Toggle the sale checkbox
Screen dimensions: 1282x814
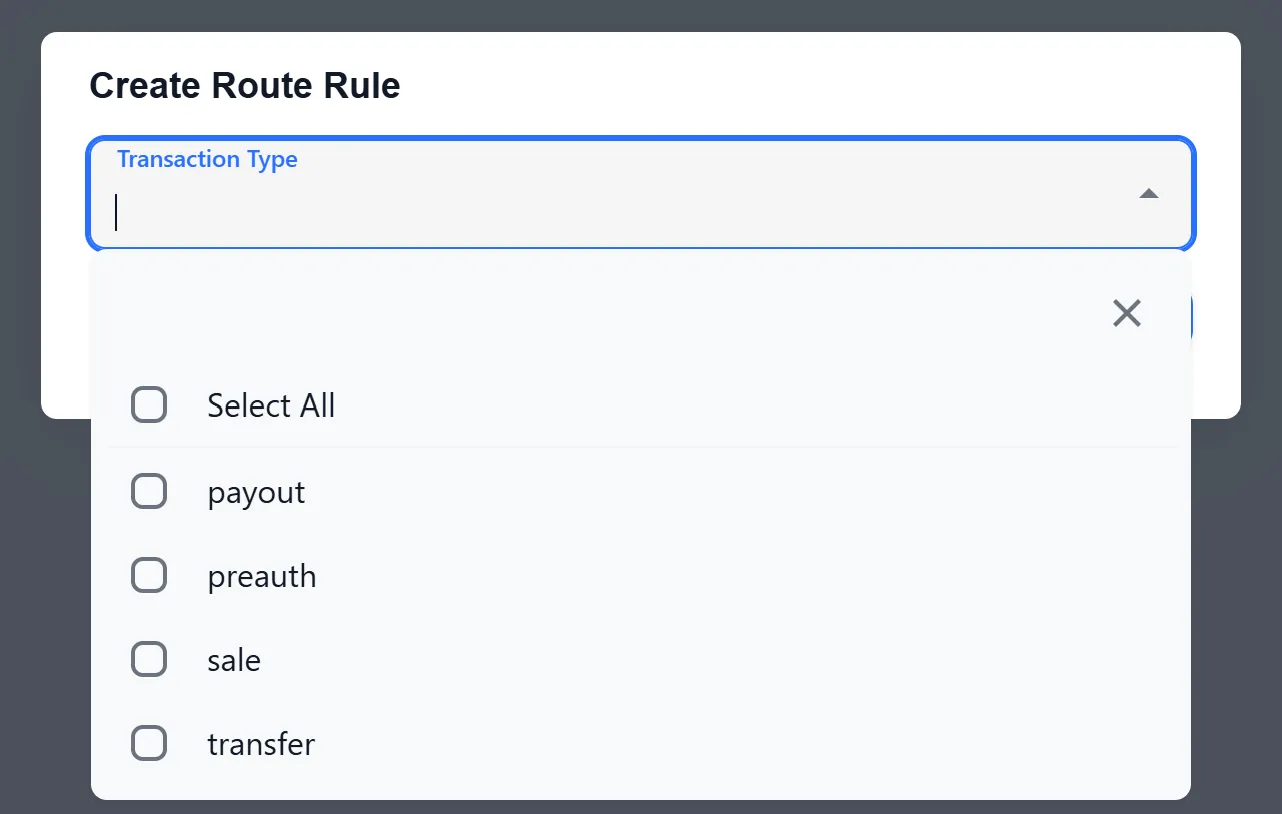click(149, 660)
